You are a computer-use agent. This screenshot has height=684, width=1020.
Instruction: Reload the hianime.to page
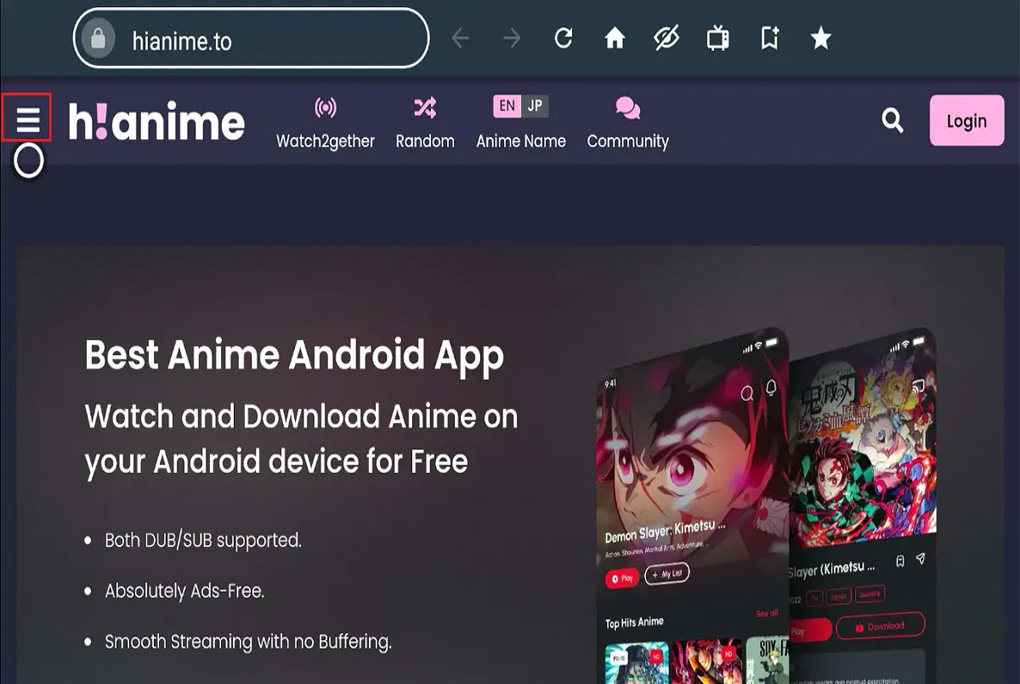click(x=563, y=37)
